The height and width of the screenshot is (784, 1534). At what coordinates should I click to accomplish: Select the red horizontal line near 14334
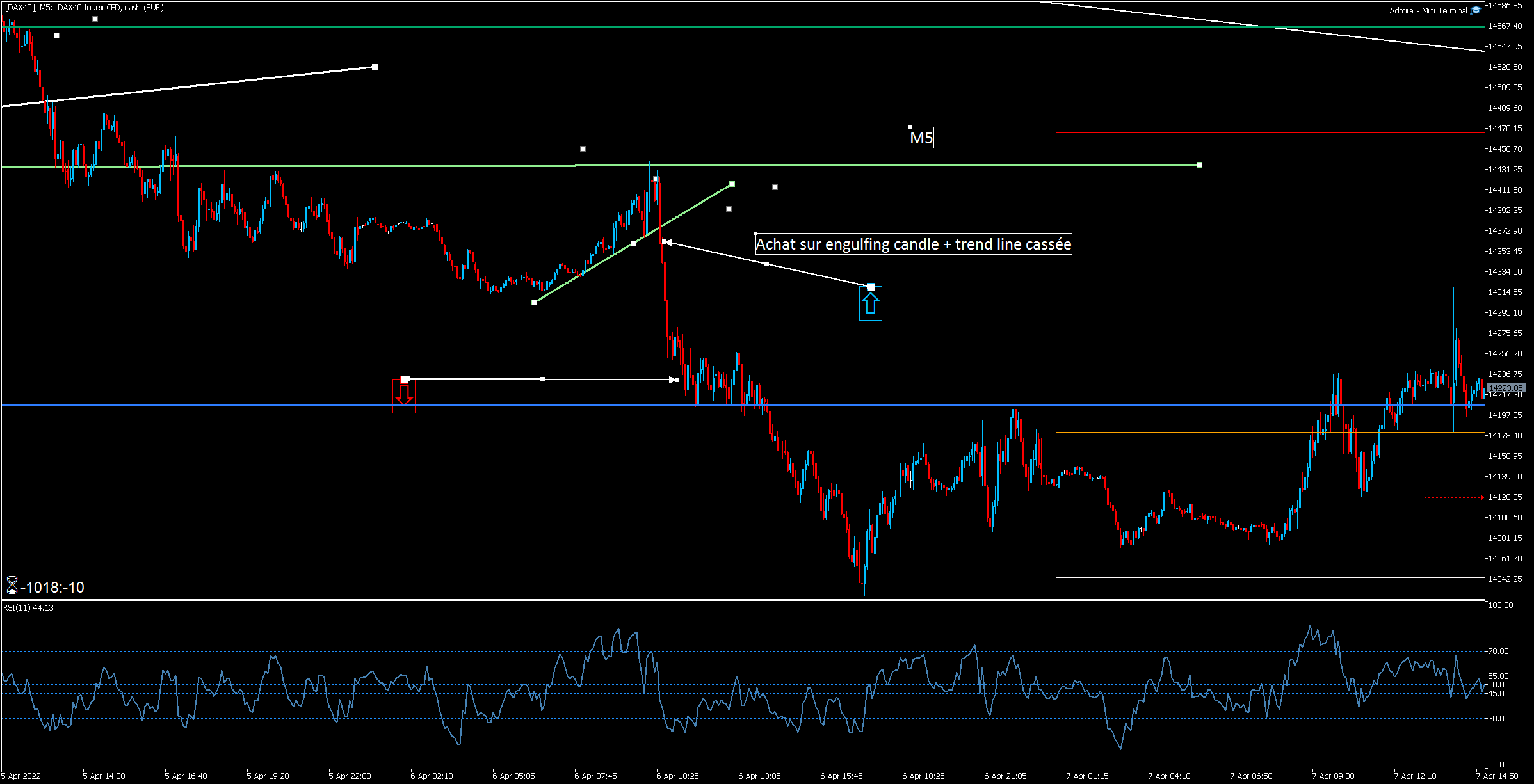coord(1268,278)
